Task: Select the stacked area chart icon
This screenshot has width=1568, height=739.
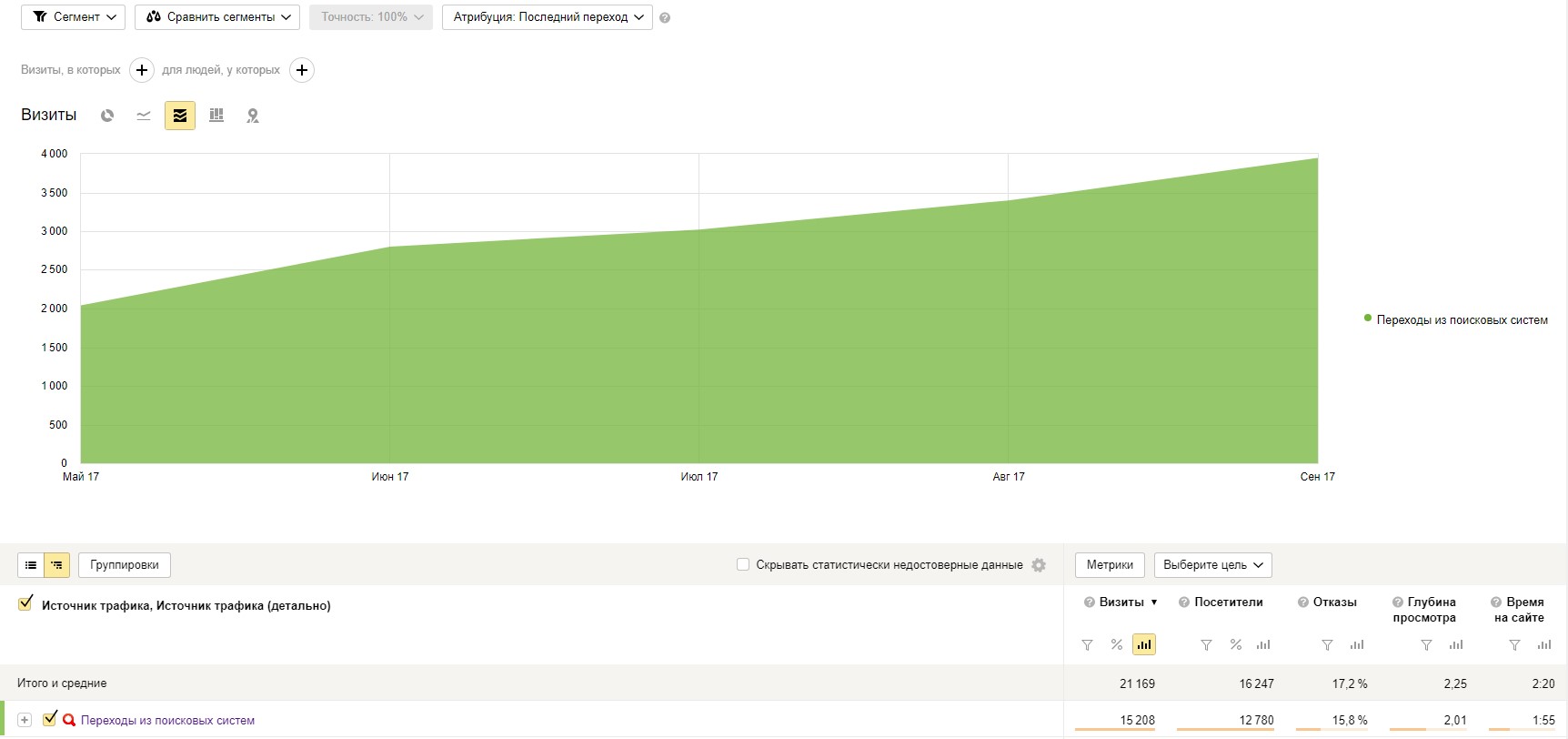Action: click(180, 116)
